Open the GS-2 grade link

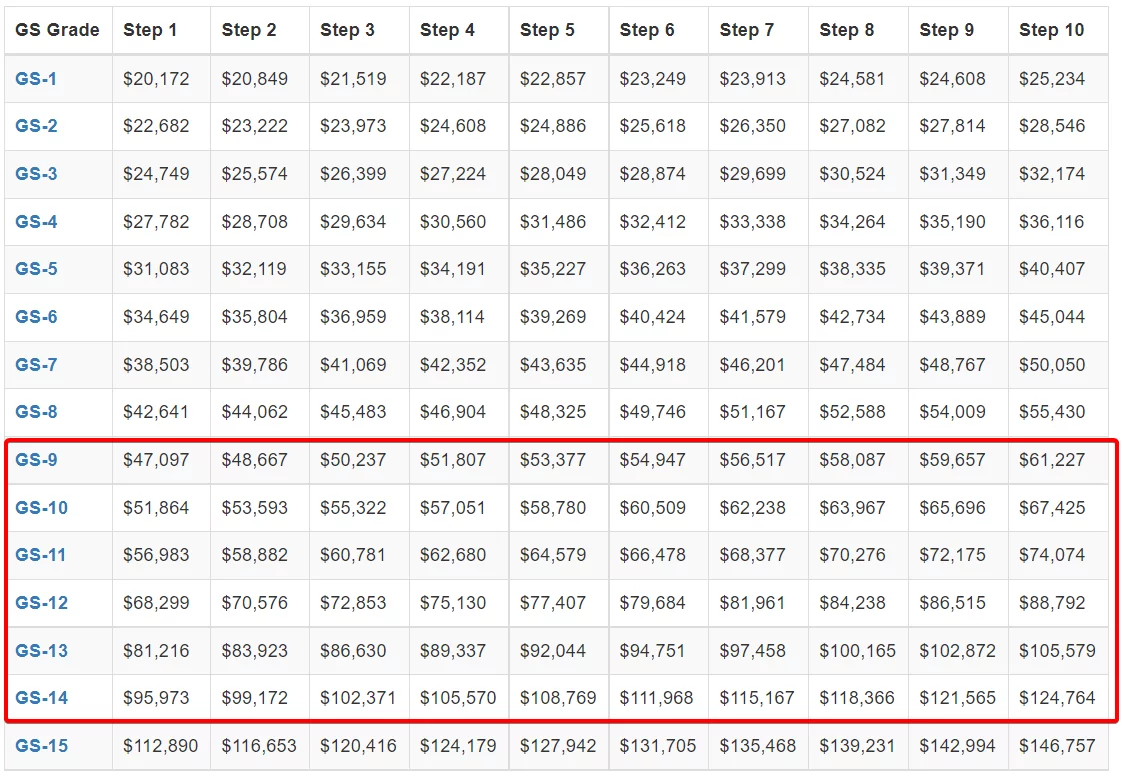pos(36,126)
